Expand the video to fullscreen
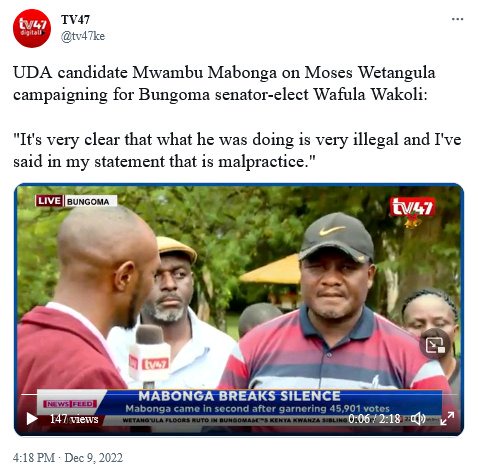The width and height of the screenshot is (478, 471). 447,418
